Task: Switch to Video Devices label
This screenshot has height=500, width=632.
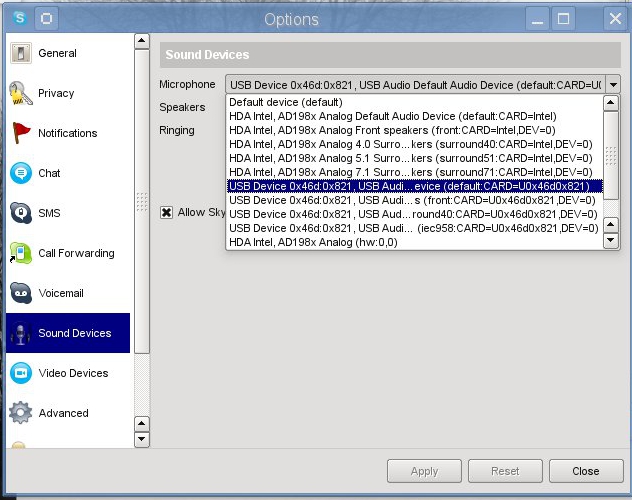Action: [x=73, y=373]
